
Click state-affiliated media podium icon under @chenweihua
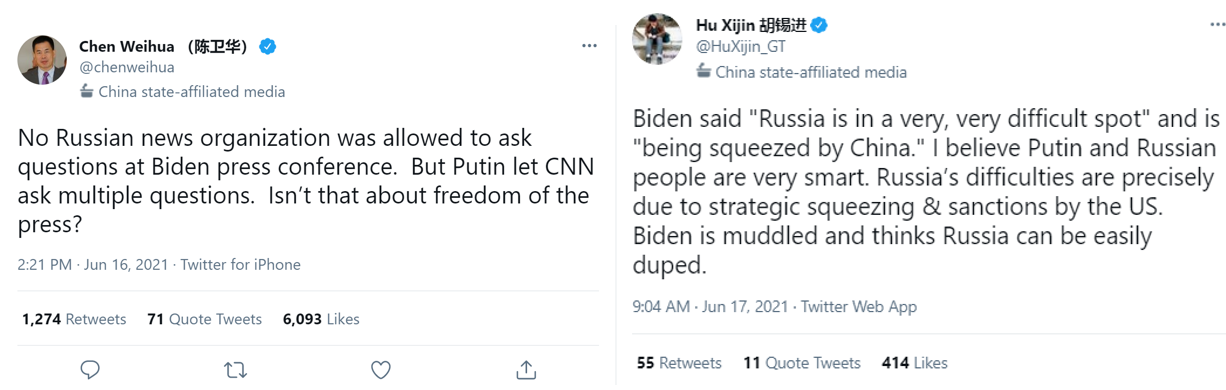click(87, 92)
